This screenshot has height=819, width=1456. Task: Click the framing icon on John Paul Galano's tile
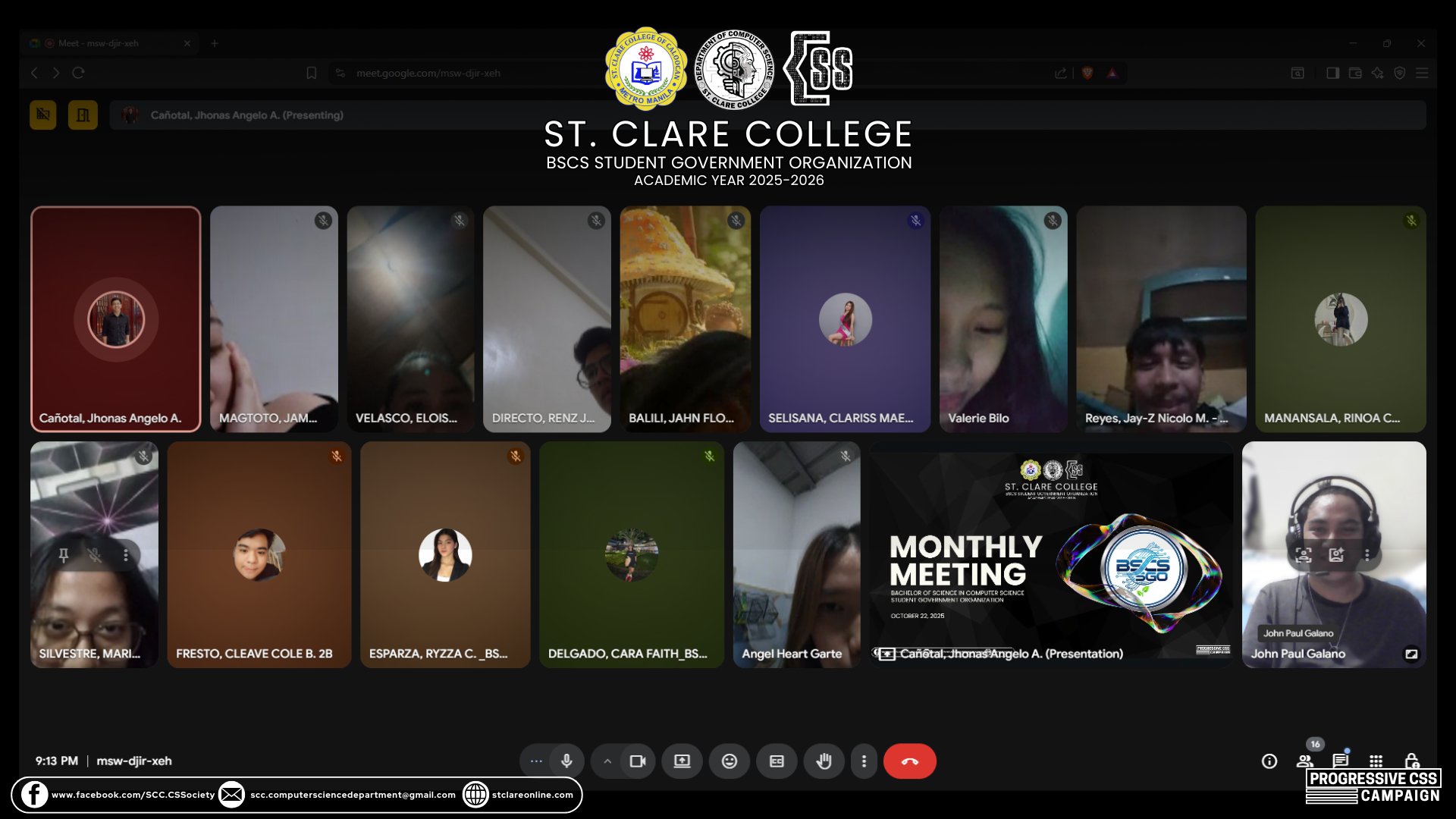(1304, 555)
